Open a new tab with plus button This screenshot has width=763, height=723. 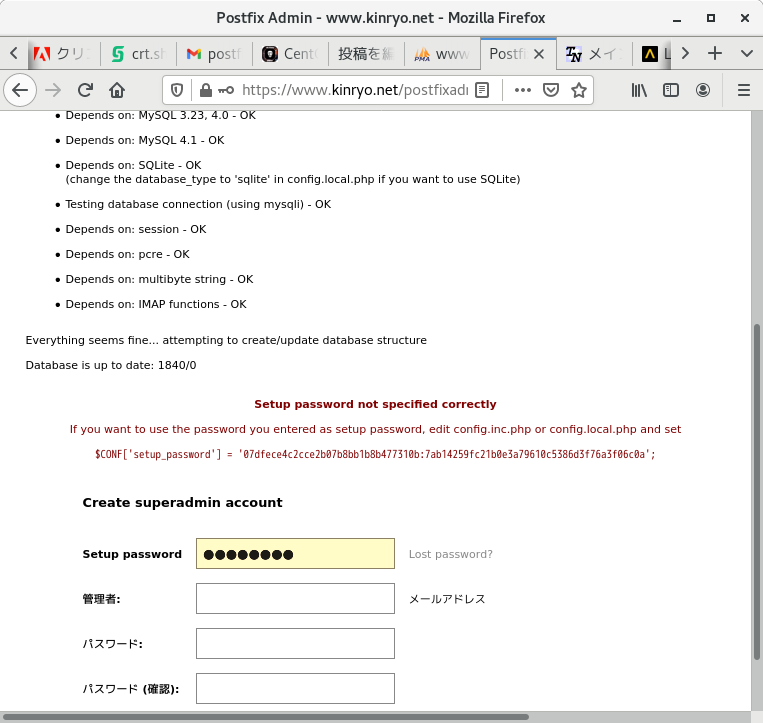click(714, 53)
